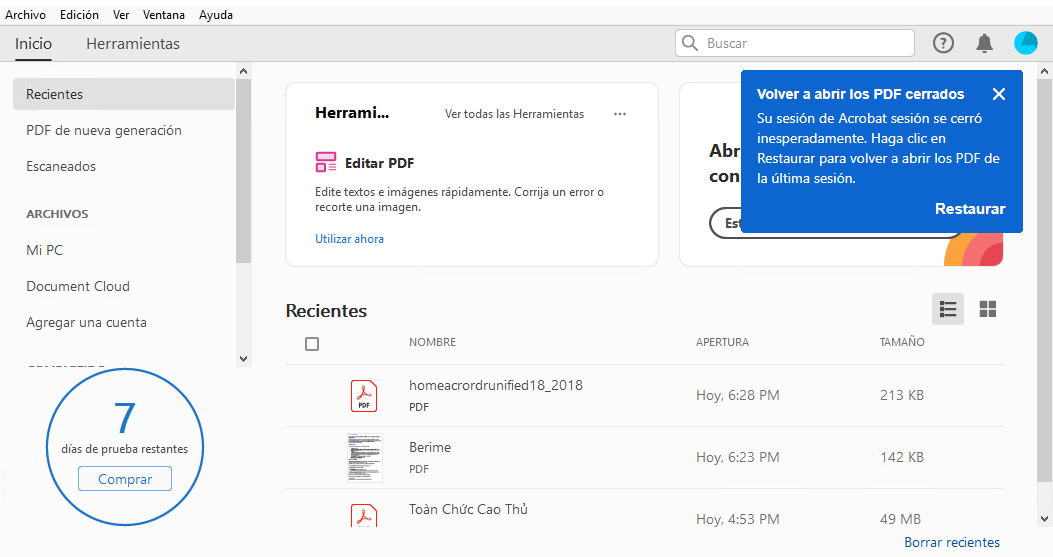Close the restore PDF notification popup
This screenshot has height=557, width=1053.
click(x=999, y=94)
